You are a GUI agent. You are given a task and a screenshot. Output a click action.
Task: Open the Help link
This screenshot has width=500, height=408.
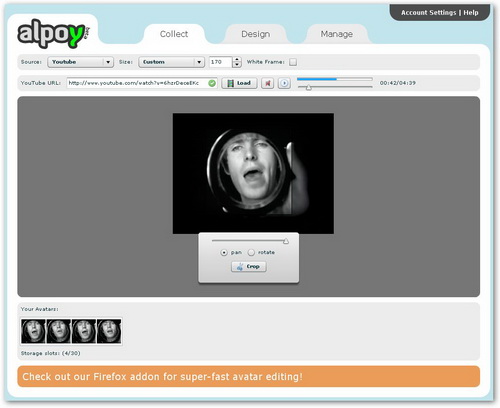471,13
